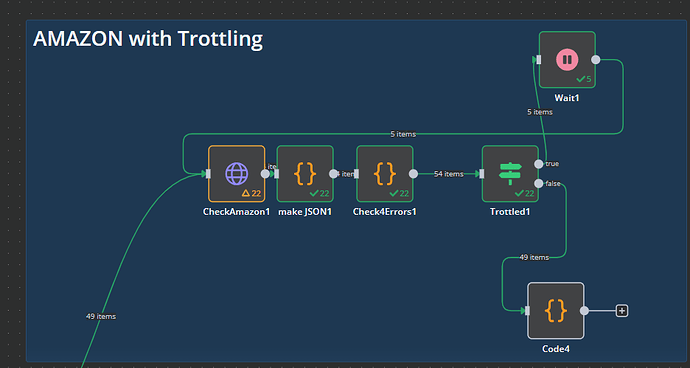
Task: Click the green checkmark on Wait1
Action: (581, 79)
